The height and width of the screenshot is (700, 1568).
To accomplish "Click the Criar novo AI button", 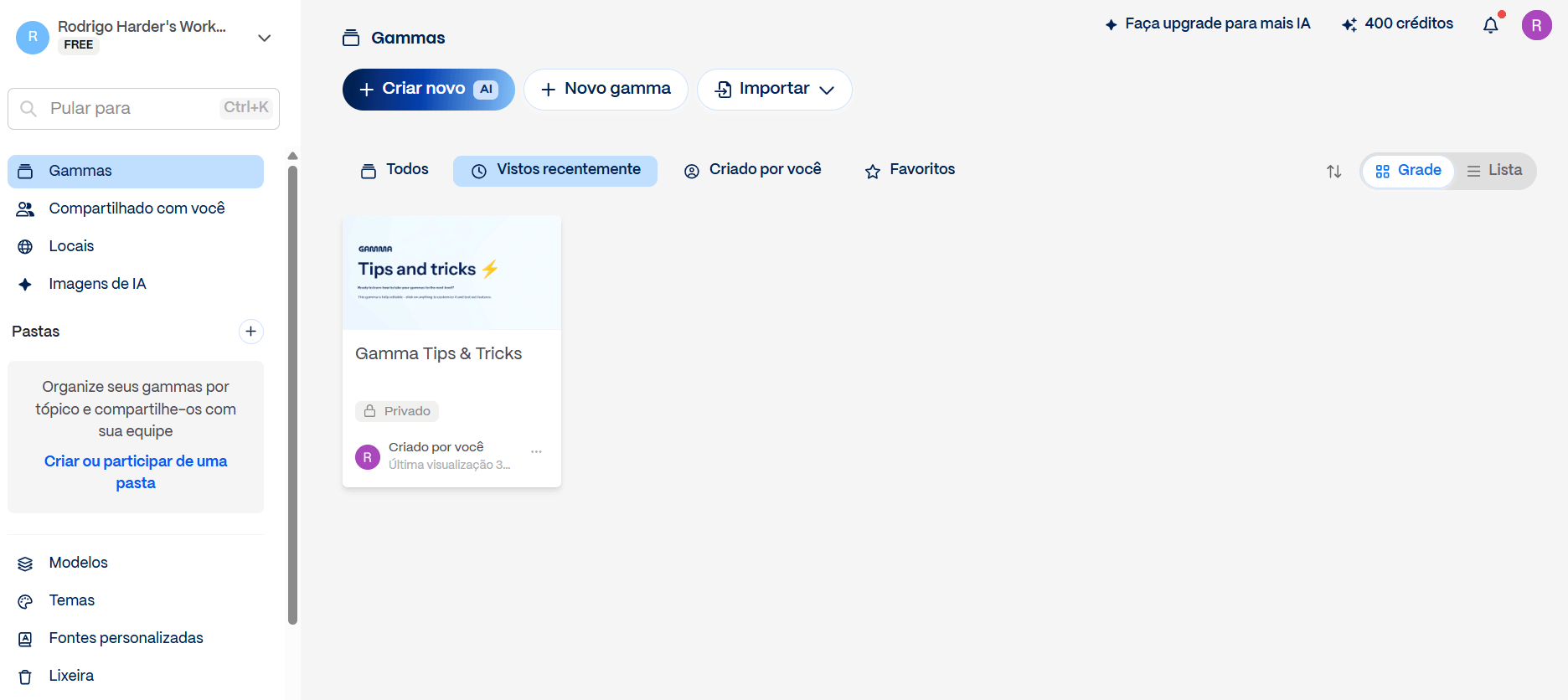I will click(429, 90).
